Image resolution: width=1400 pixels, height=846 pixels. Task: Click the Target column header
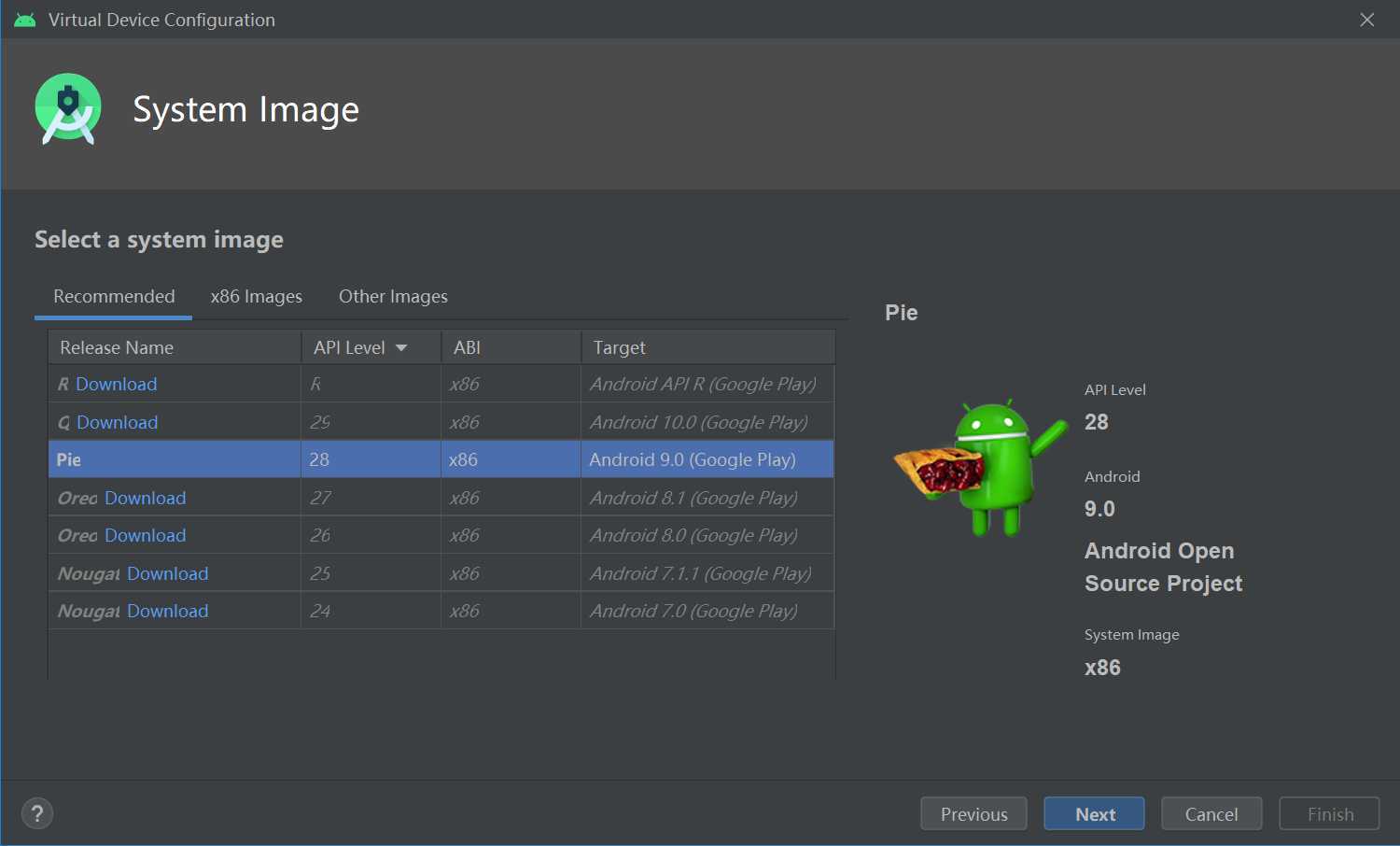707,347
